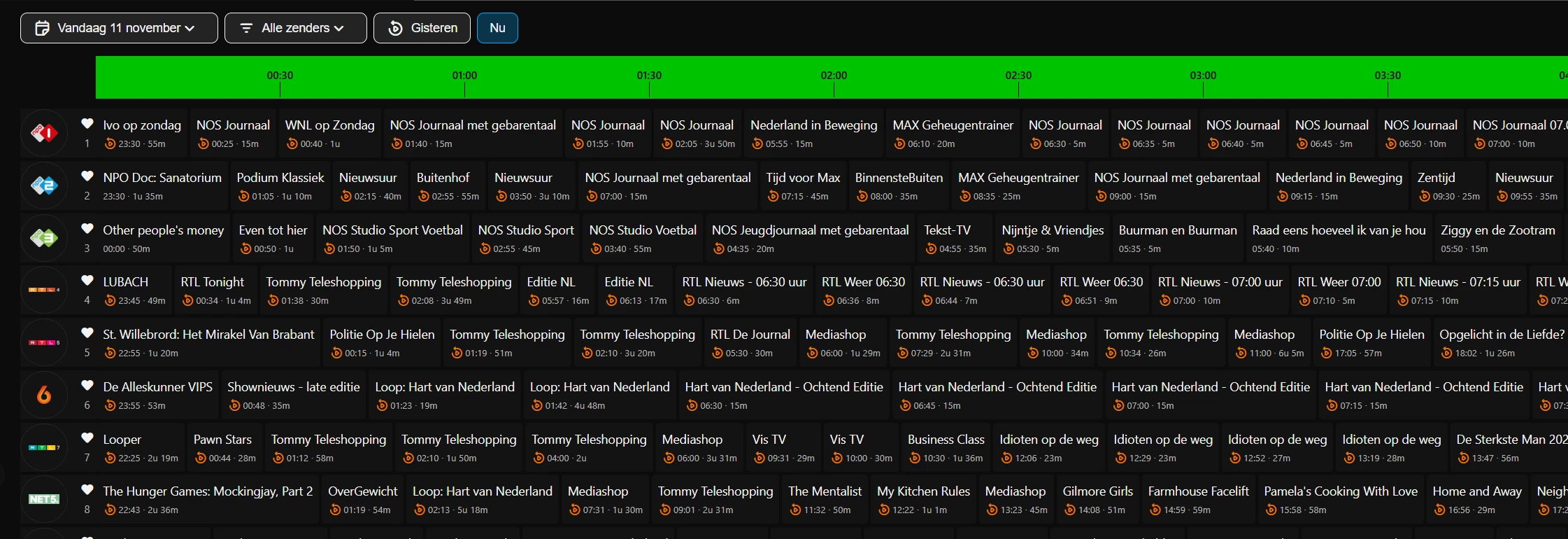Viewport: 1568px width, 539px height.
Task: Click the replay icon beside Podium Klassiek's time
Action: point(243,197)
